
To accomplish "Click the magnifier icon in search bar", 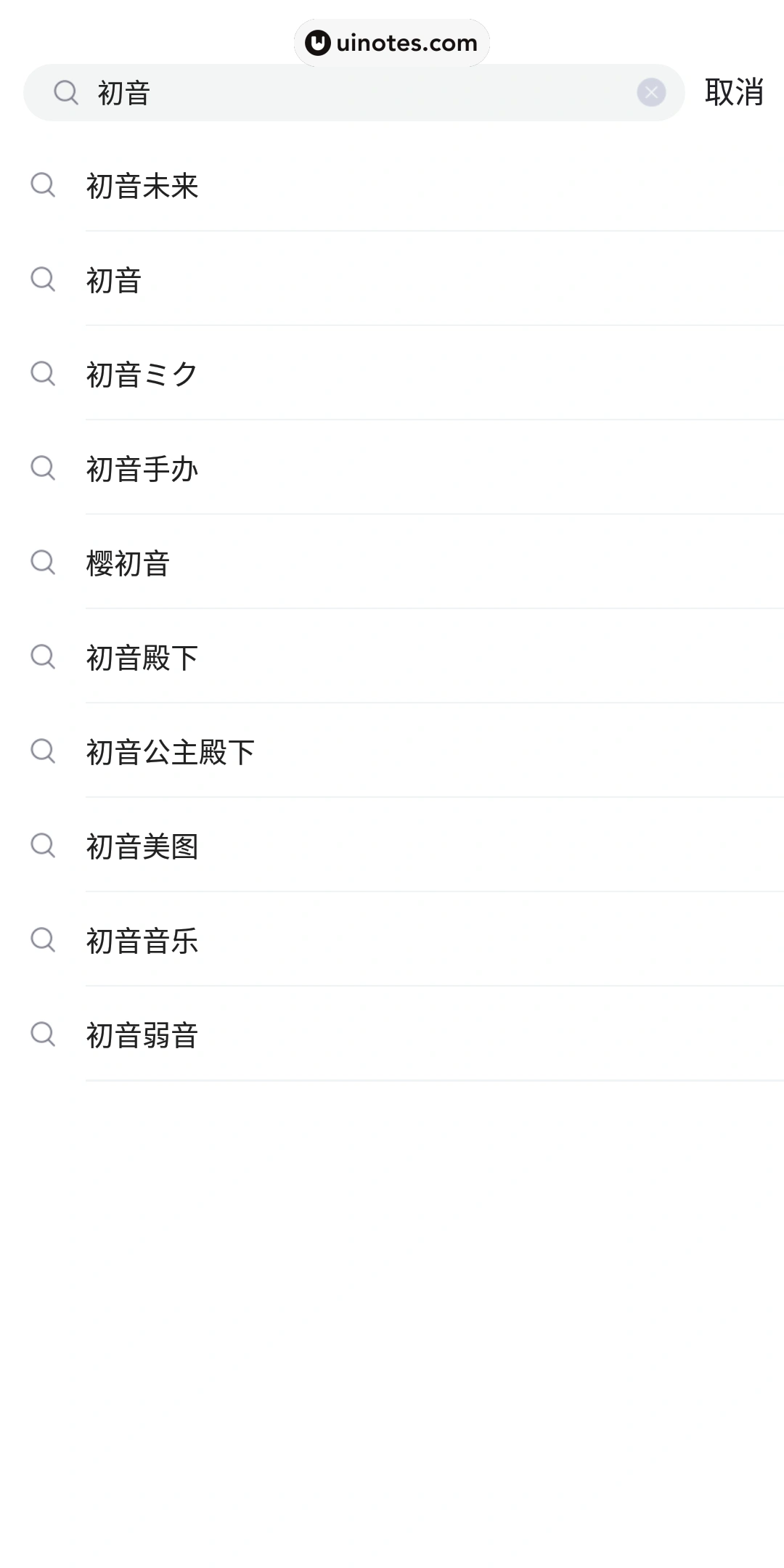I will (66, 92).
